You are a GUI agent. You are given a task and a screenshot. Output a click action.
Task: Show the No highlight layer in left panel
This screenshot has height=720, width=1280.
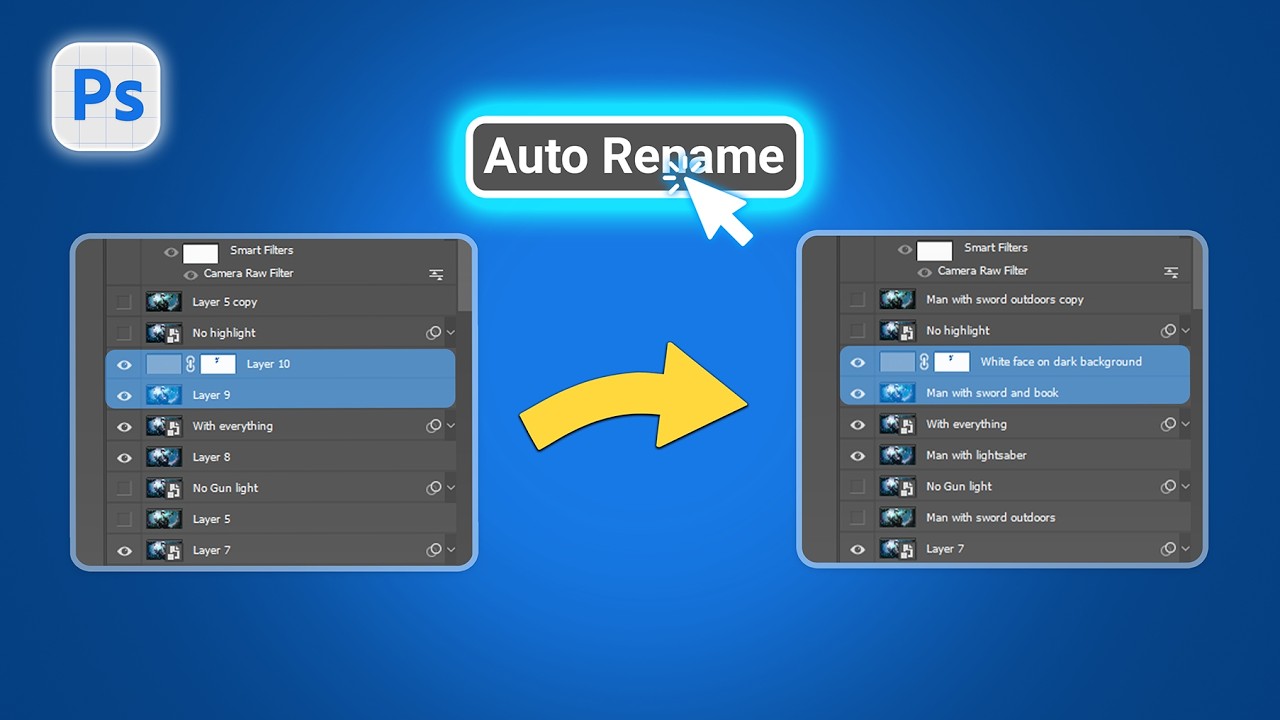click(x=123, y=333)
